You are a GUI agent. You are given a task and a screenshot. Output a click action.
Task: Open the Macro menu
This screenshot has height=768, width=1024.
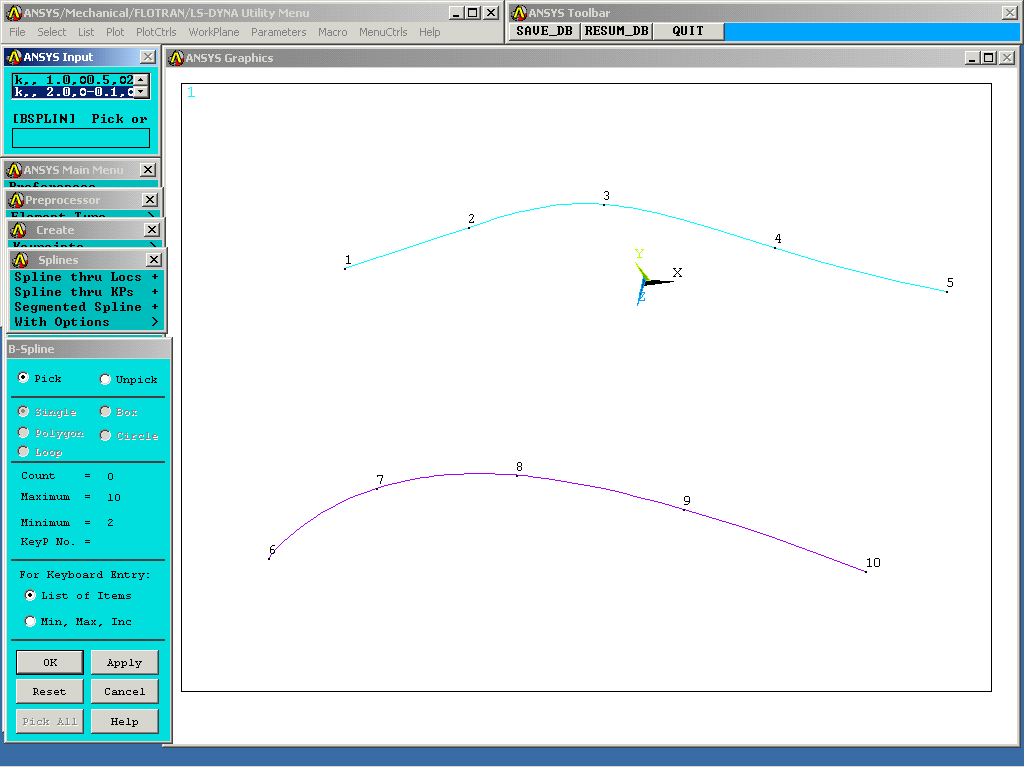[332, 32]
